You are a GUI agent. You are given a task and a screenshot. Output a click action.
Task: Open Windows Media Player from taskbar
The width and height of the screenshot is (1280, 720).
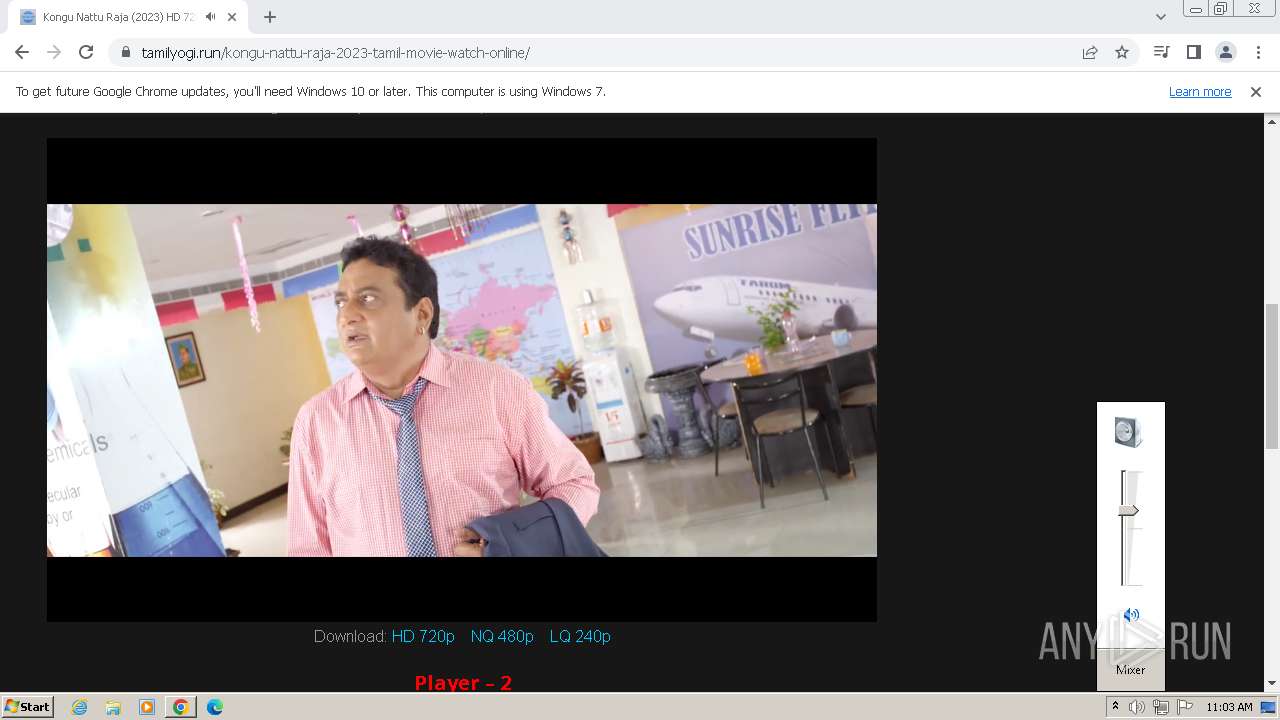(147, 707)
